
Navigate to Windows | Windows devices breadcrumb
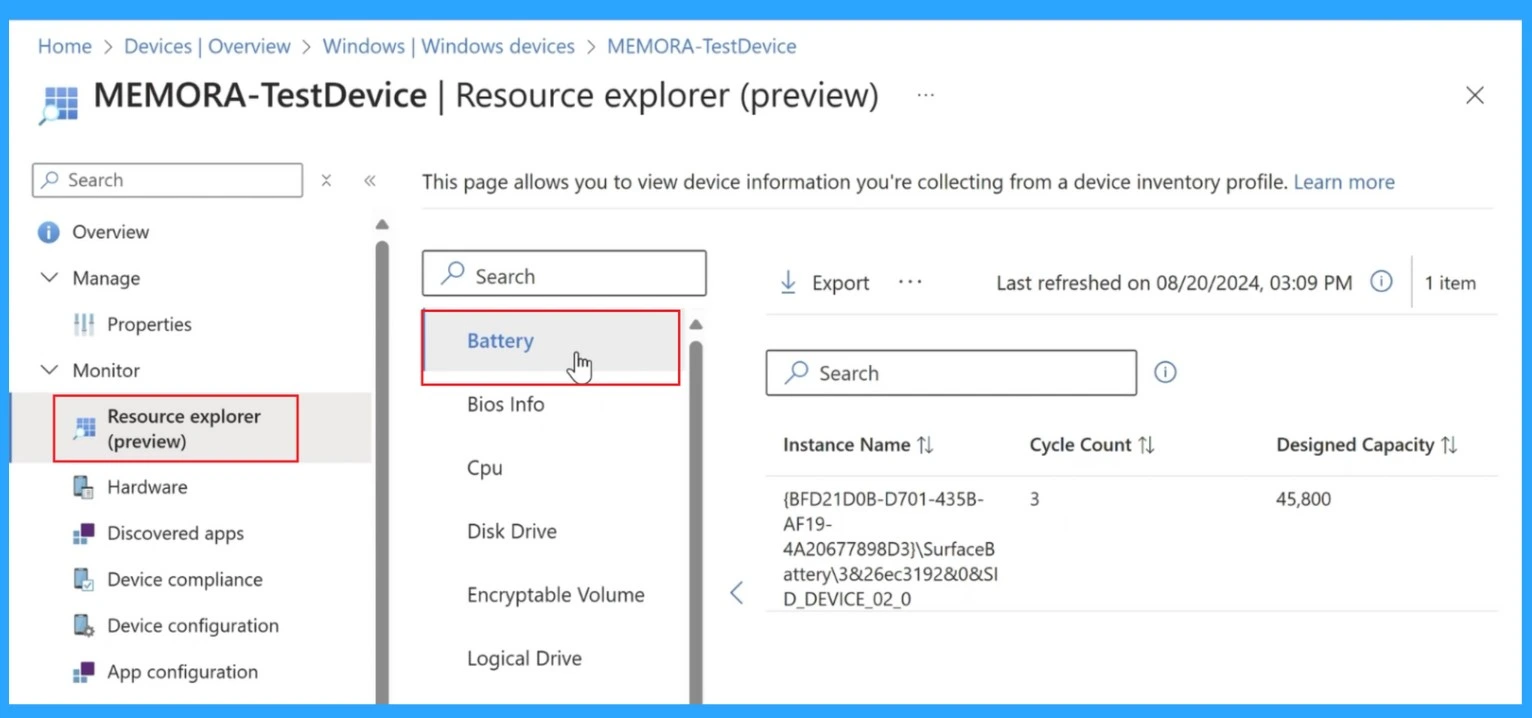(x=449, y=46)
